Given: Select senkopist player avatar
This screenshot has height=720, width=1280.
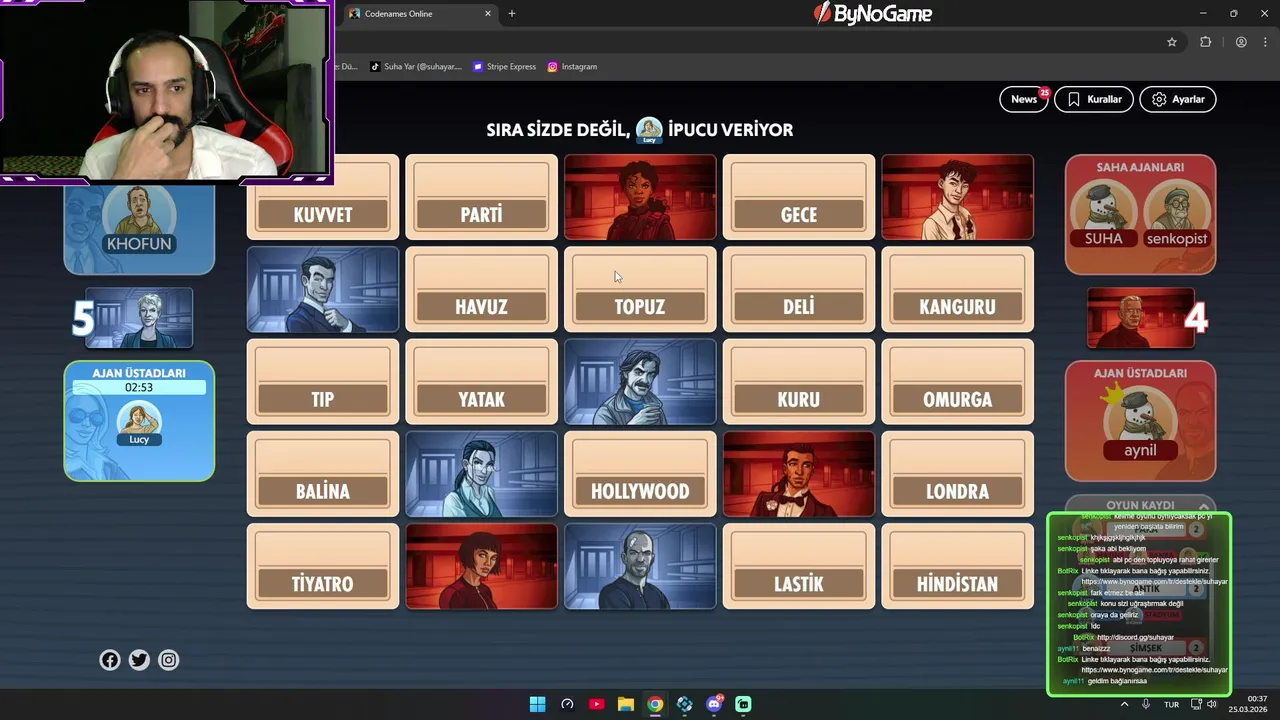Looking at the screenshot, I should coord(1177,210).
